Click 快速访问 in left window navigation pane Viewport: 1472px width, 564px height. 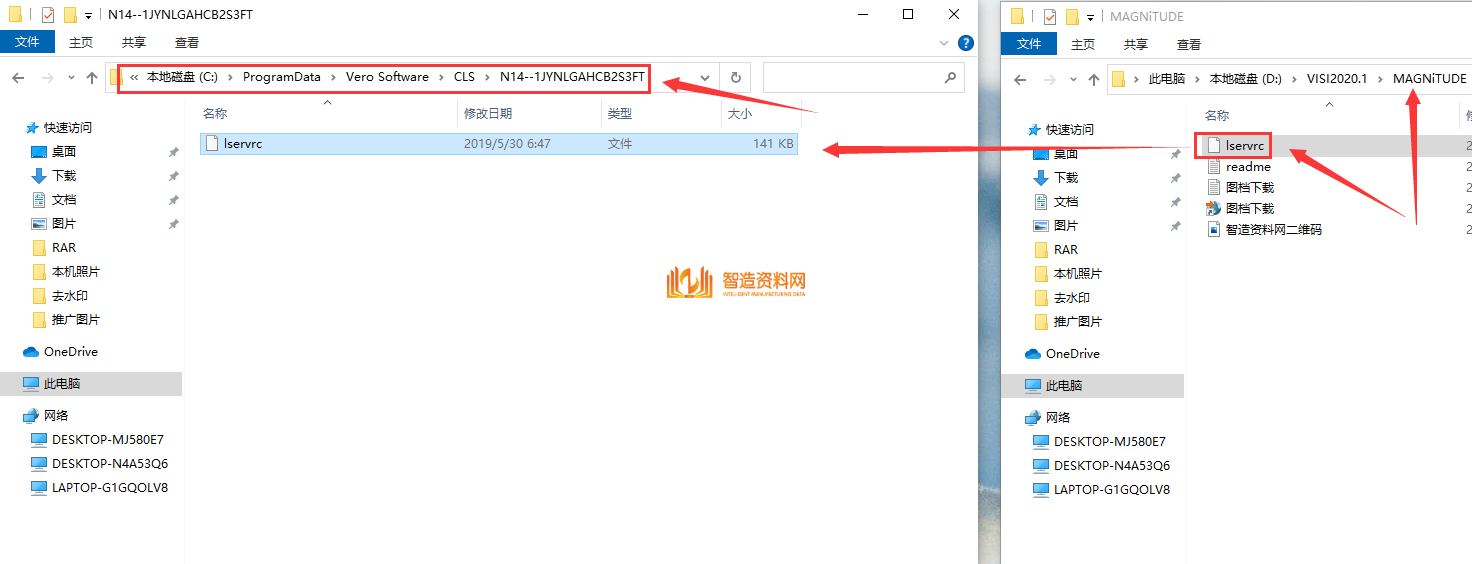pyautogui.click(x=70, y=128)
